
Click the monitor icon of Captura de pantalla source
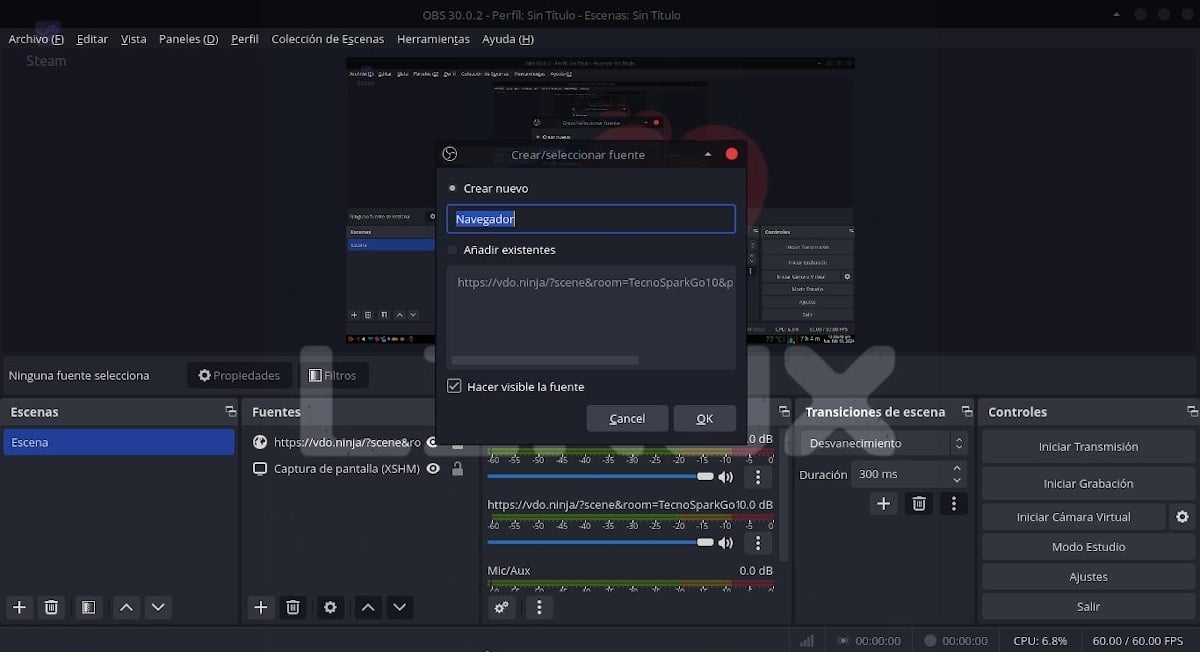(x=260, y=468)
